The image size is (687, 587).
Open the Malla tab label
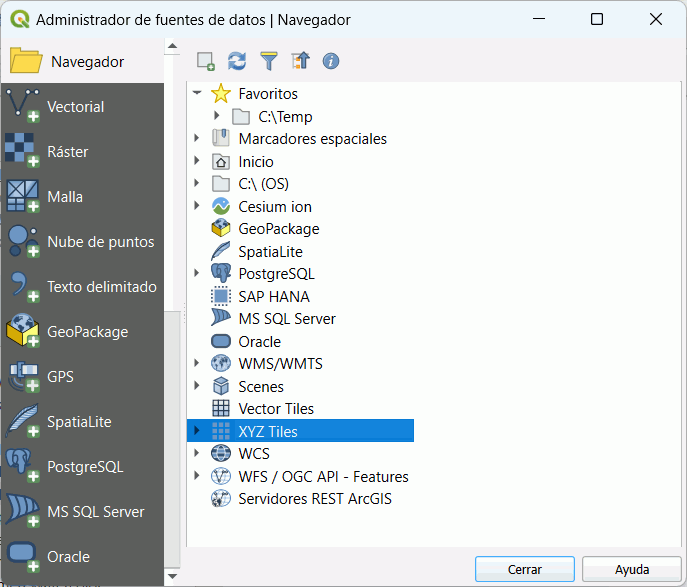point(65,197)
